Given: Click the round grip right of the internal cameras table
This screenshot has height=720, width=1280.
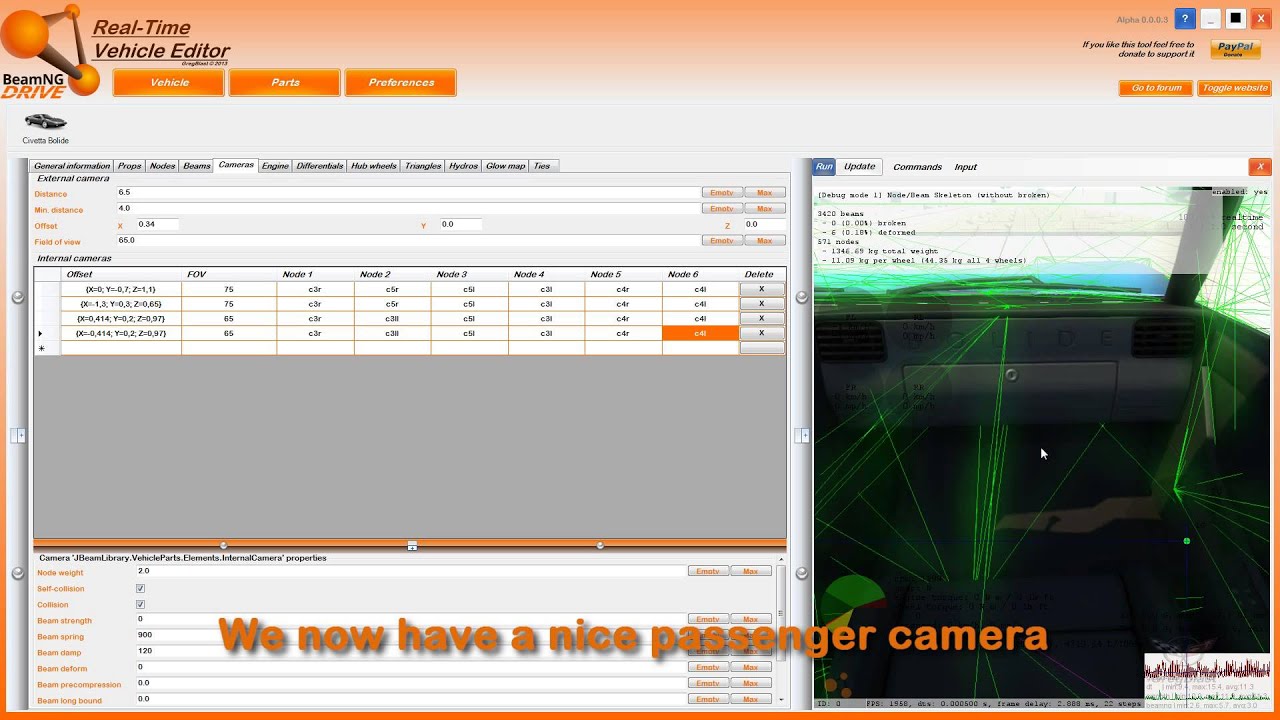Looking at the screenshot, I should tap(801, 297).
